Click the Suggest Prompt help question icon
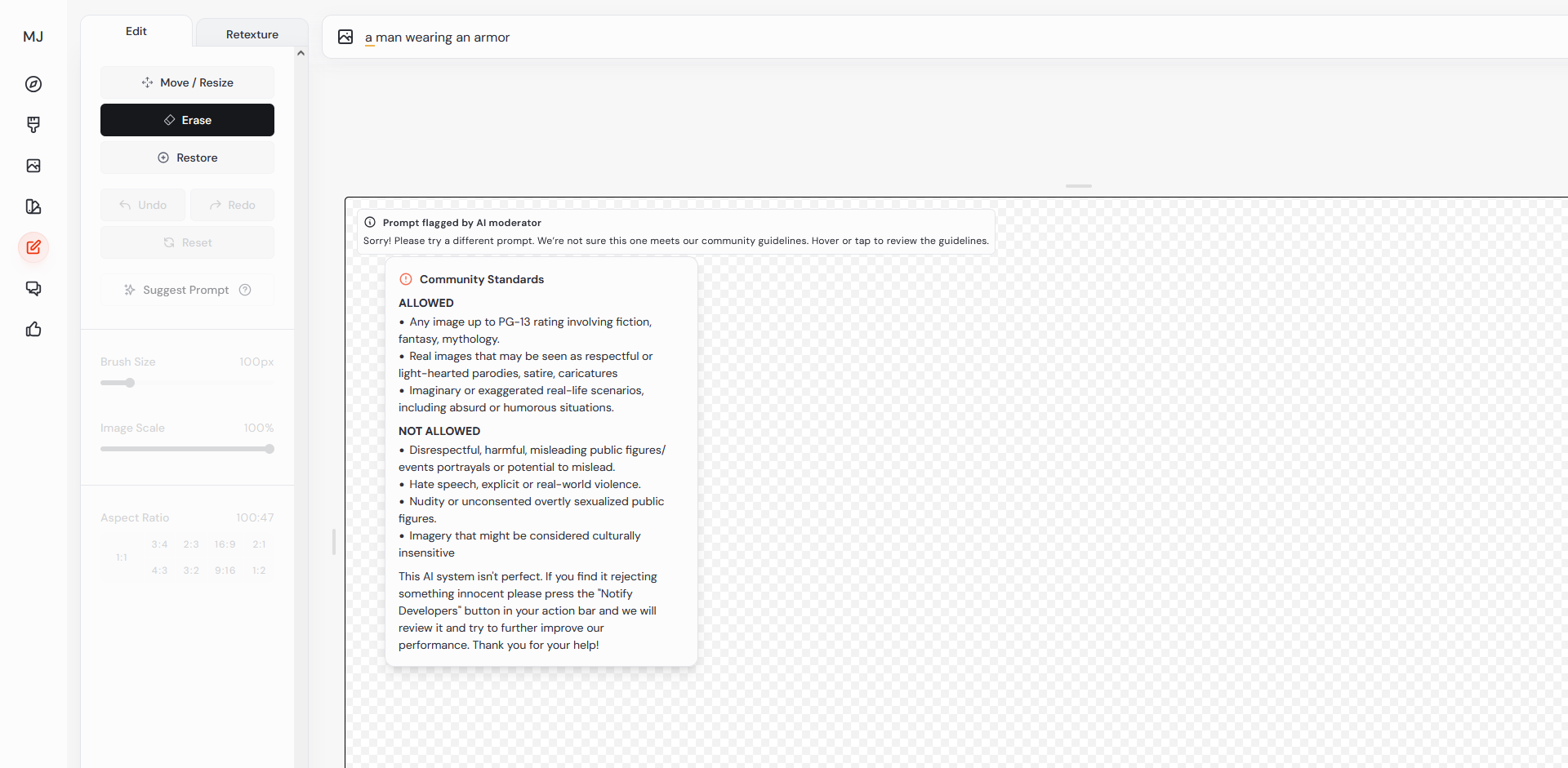This screenshot has width=1568, height=768. coord(245,290)
